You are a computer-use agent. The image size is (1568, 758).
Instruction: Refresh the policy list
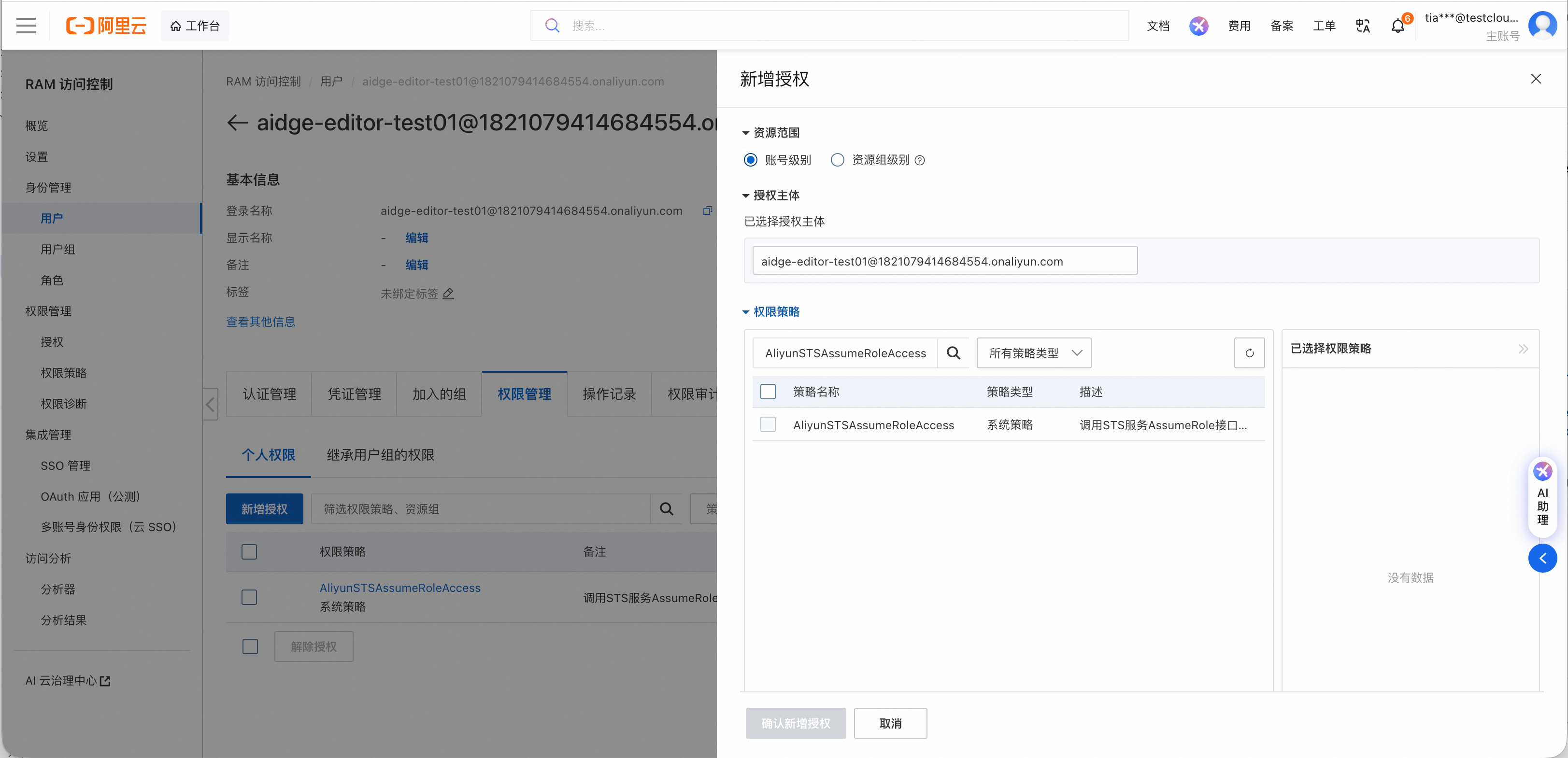(x=1249, y=353)
